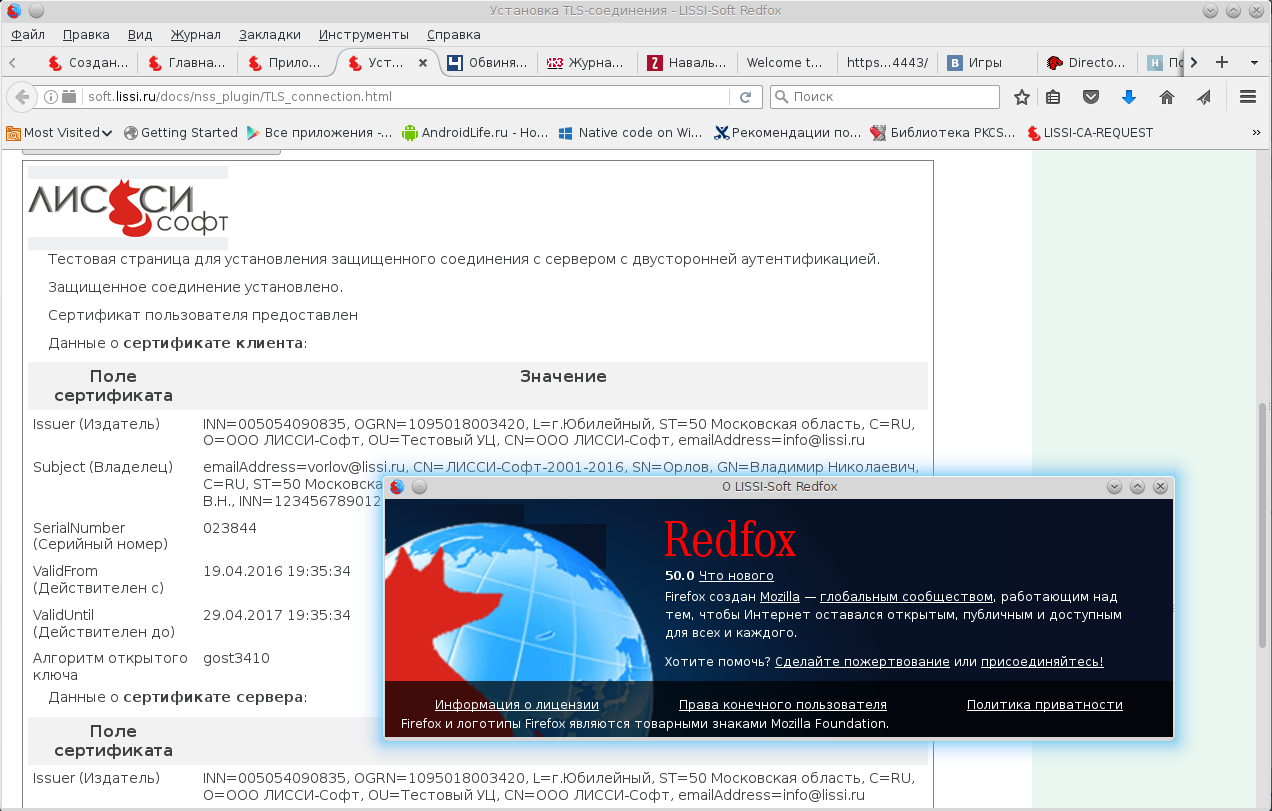
Task: Go to the home page icon
Action: point(1166,97)
